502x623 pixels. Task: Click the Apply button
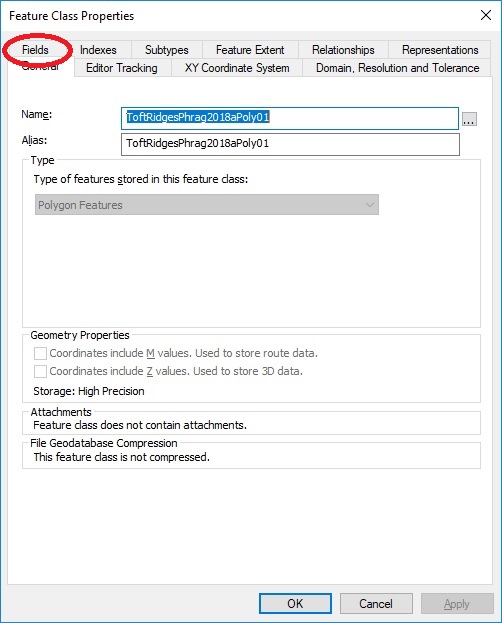point(457,604)
